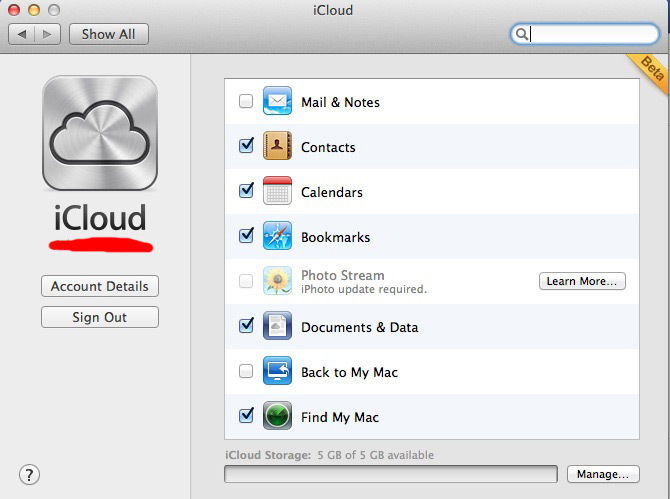Disable the Calendars sync checkbox
This screenshot has width=670, height=499.
246,192
